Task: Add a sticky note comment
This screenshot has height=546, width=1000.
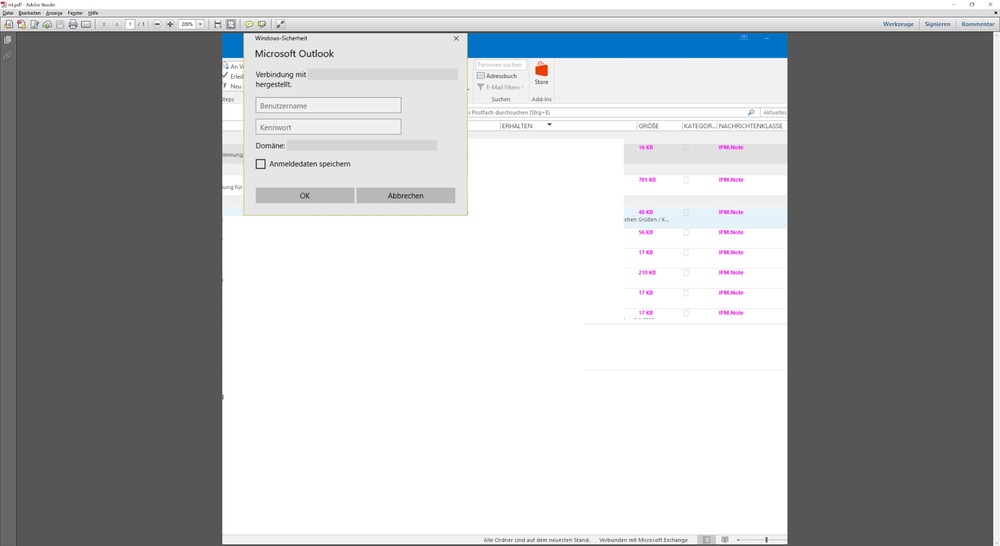Action: 249,24
